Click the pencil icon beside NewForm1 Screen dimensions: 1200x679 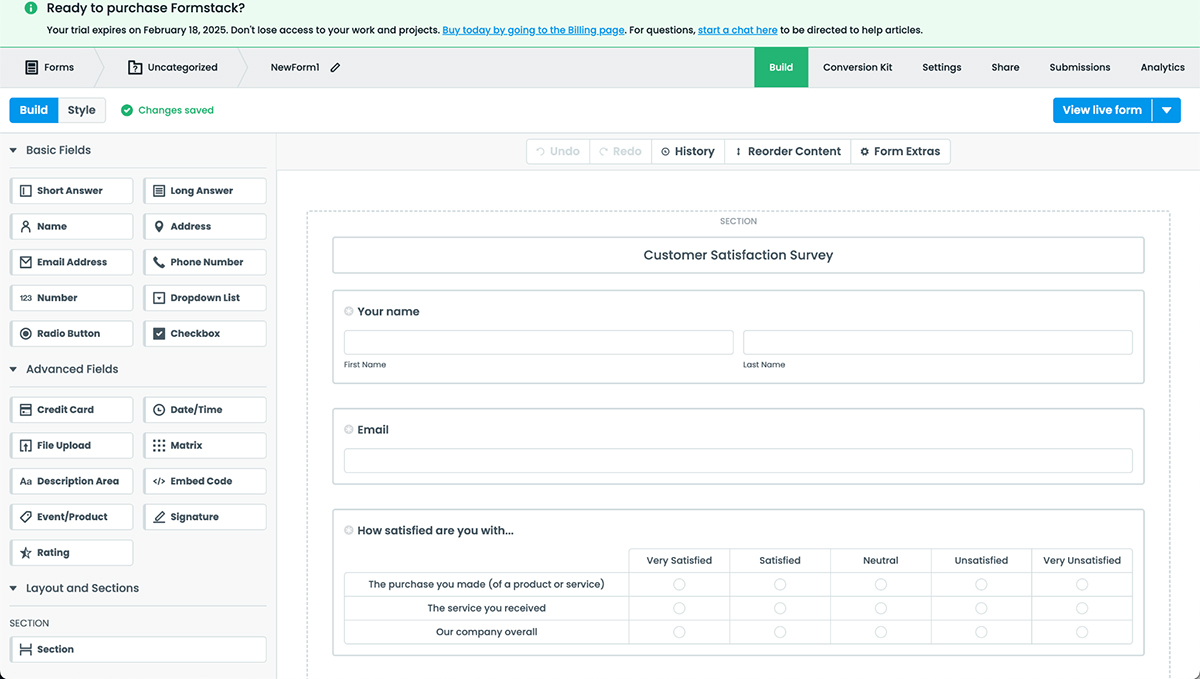pos(335,68)
